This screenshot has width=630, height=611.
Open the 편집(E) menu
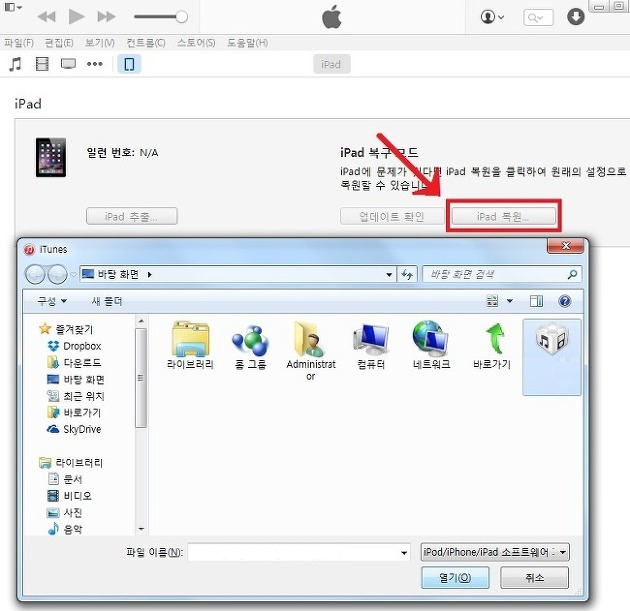[x=59, y=43]
